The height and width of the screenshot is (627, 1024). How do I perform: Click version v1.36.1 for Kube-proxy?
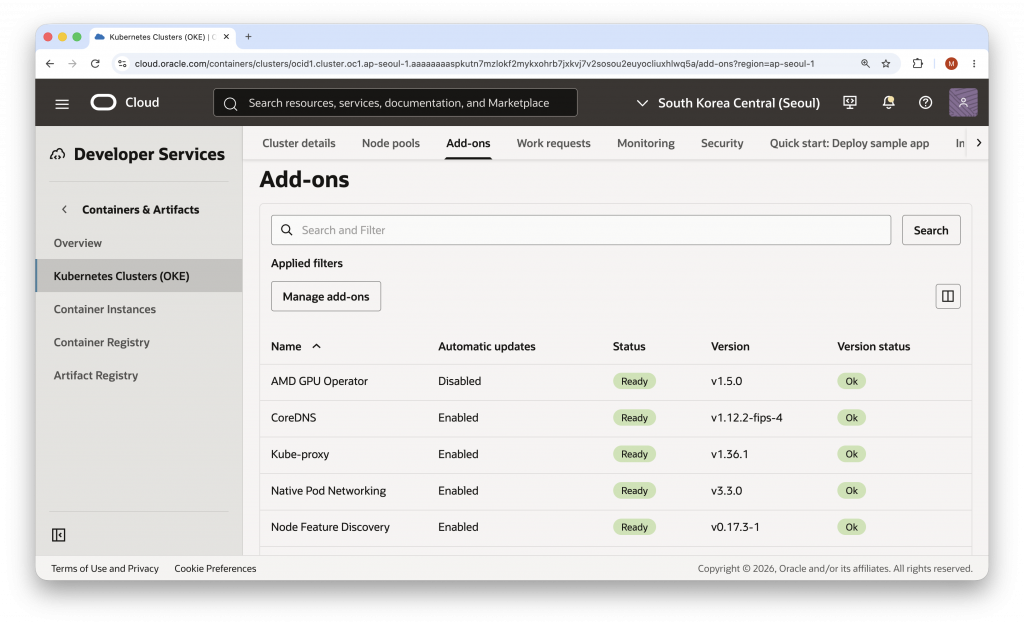pos(729,454)
